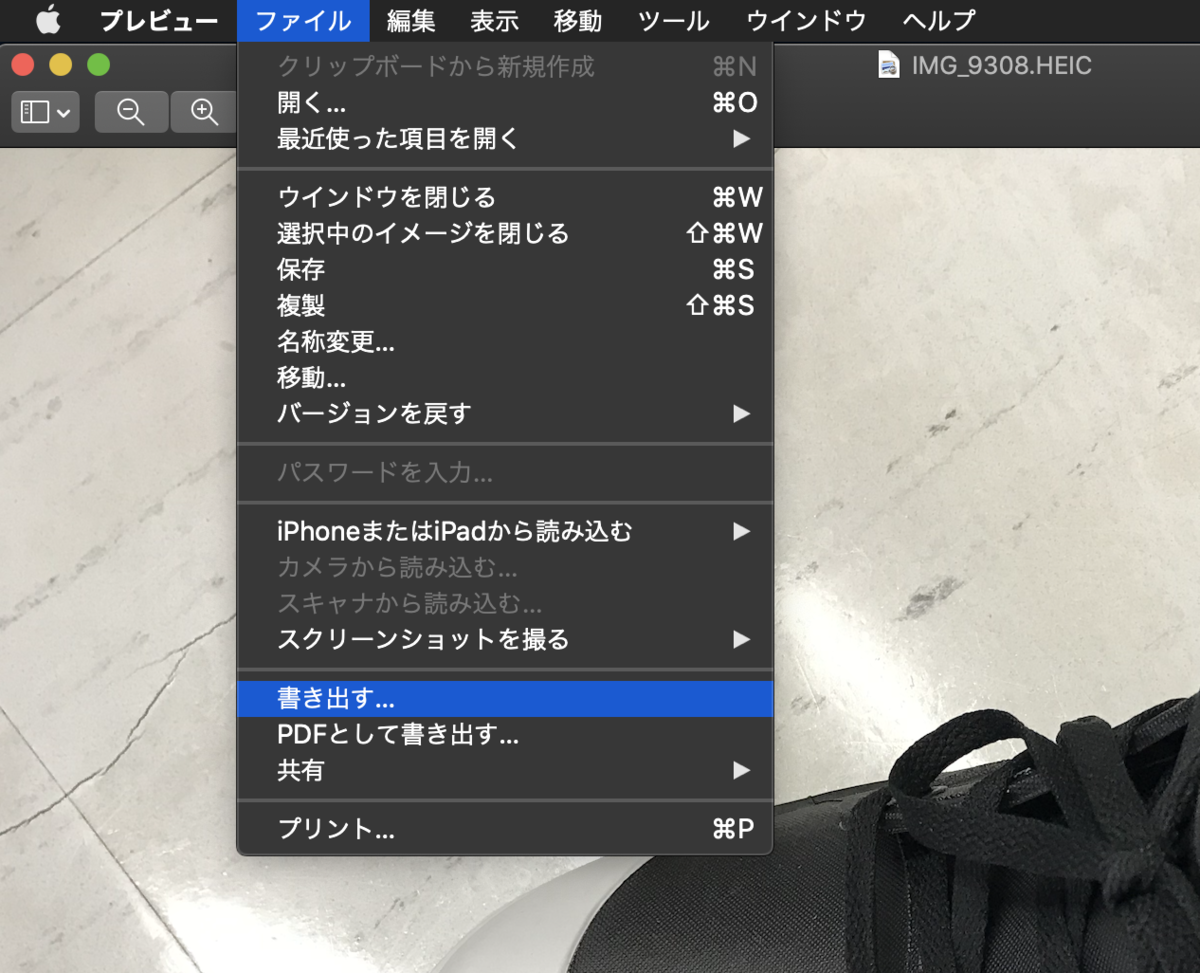Select 書き出す... from the File menu
The height and width of the screenshot is (973, 1200).
[335, 699]
